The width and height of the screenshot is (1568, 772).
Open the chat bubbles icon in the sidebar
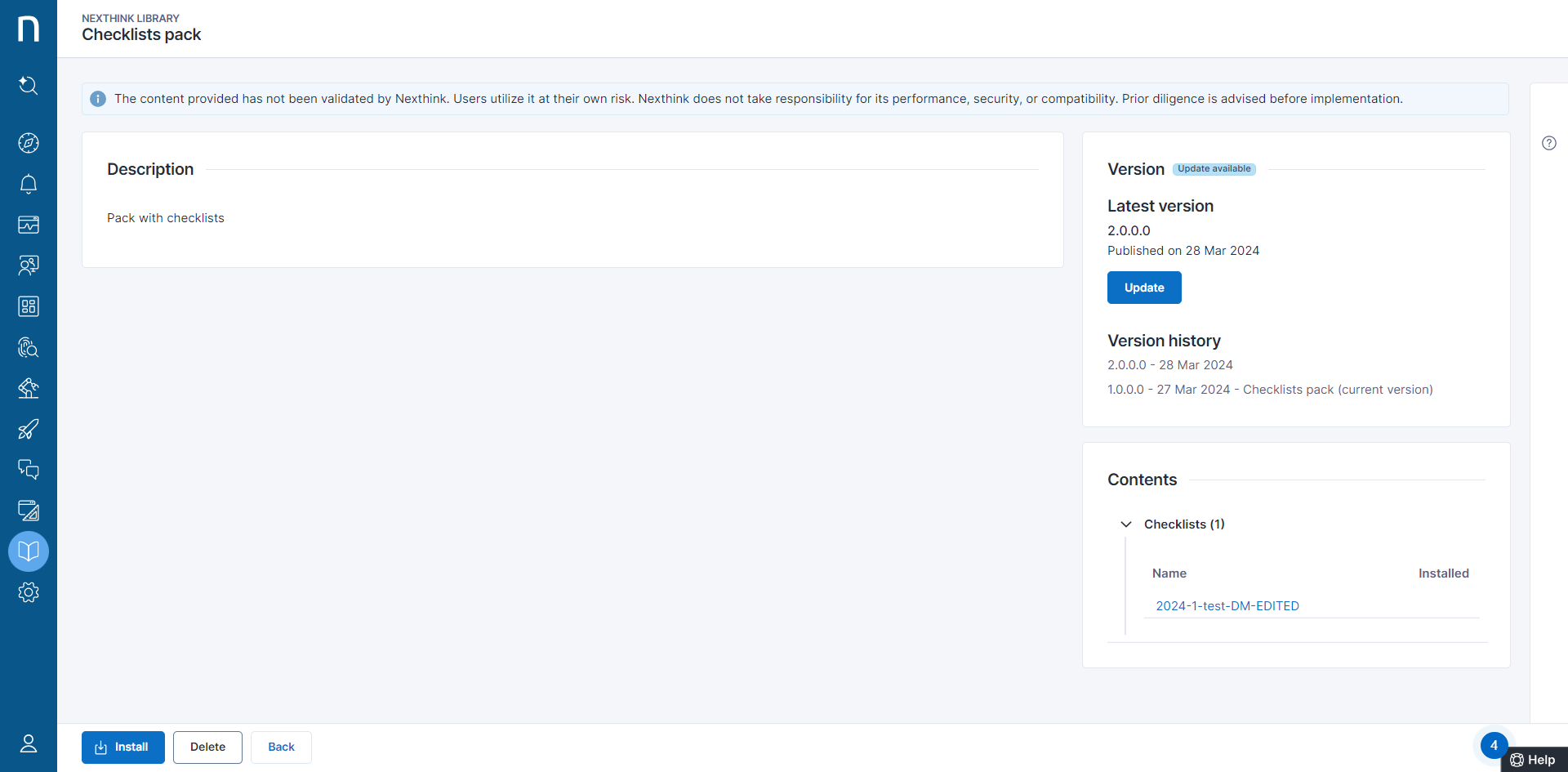[x=29, y=470]
